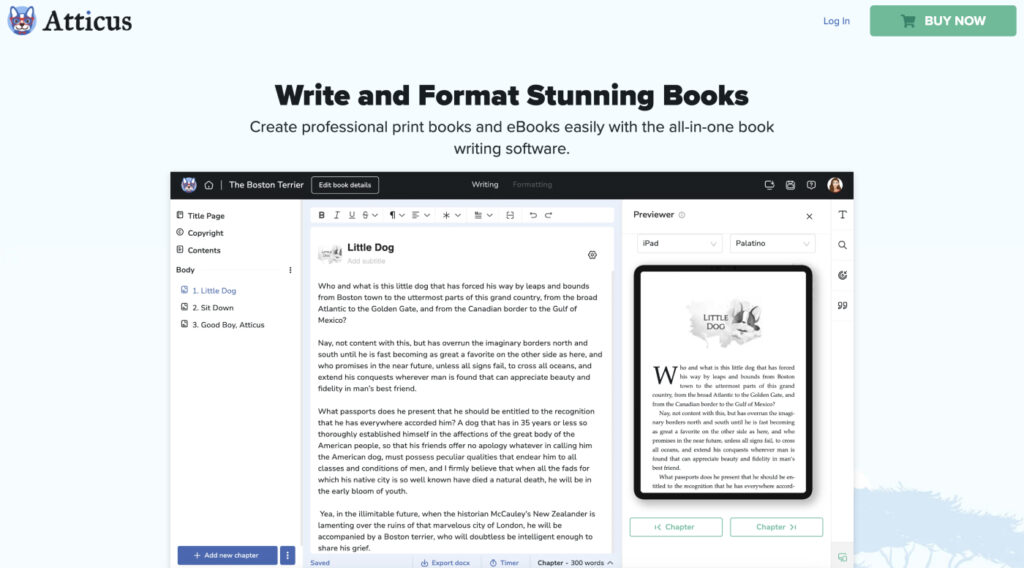This screenshot has height=568, width=1024.
Task: Click the strikethrough icon in toolbar
Action: [366, 215]
